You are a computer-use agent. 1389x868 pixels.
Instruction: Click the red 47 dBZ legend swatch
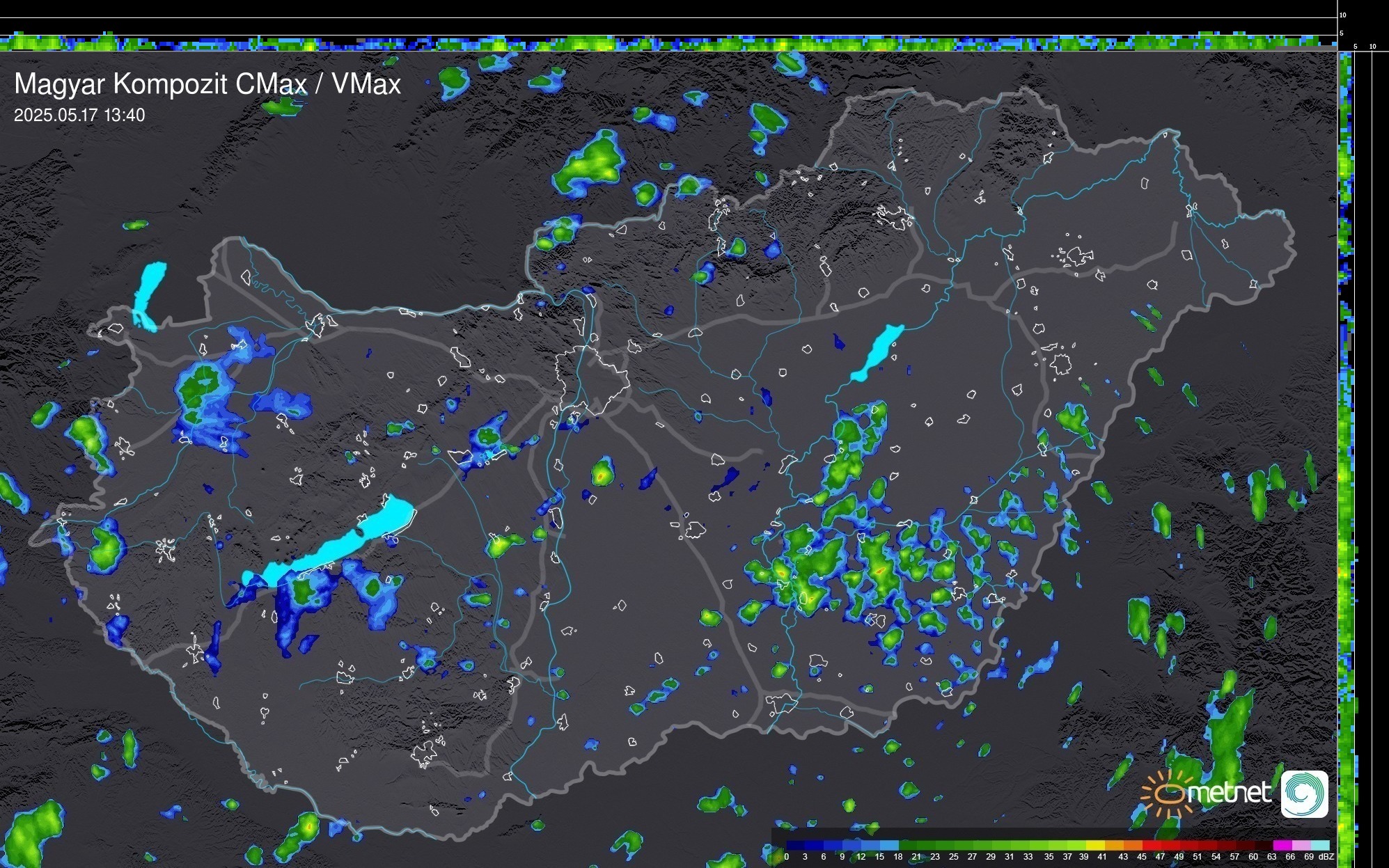coord(1170,845)
